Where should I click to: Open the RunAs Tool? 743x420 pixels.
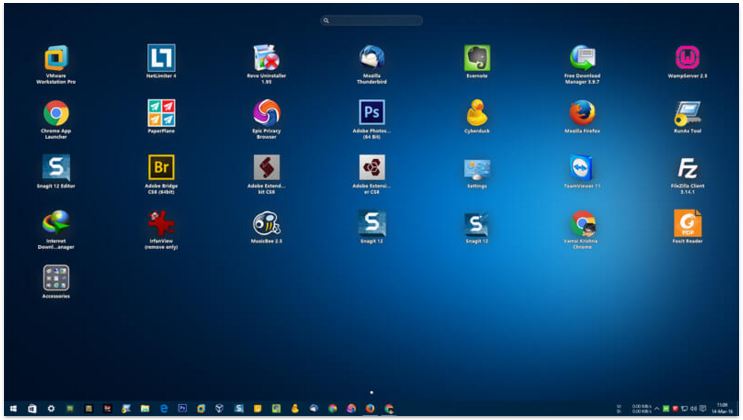[688, 113]
